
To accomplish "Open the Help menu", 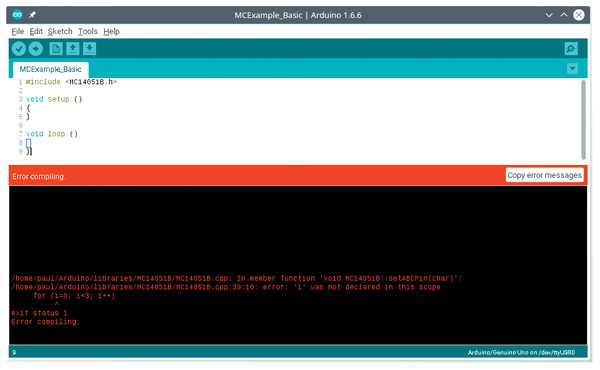I will pos(111,31).
